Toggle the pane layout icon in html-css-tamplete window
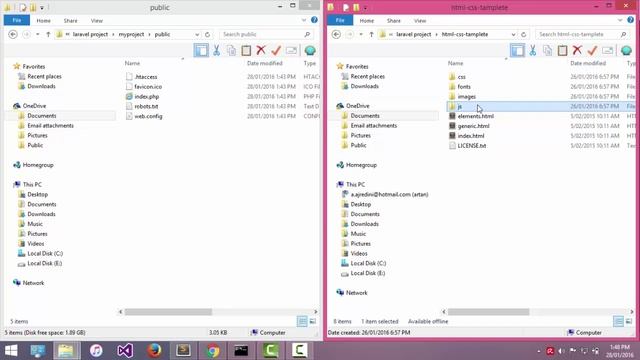 pyautogui.click(x=517, y=51)
